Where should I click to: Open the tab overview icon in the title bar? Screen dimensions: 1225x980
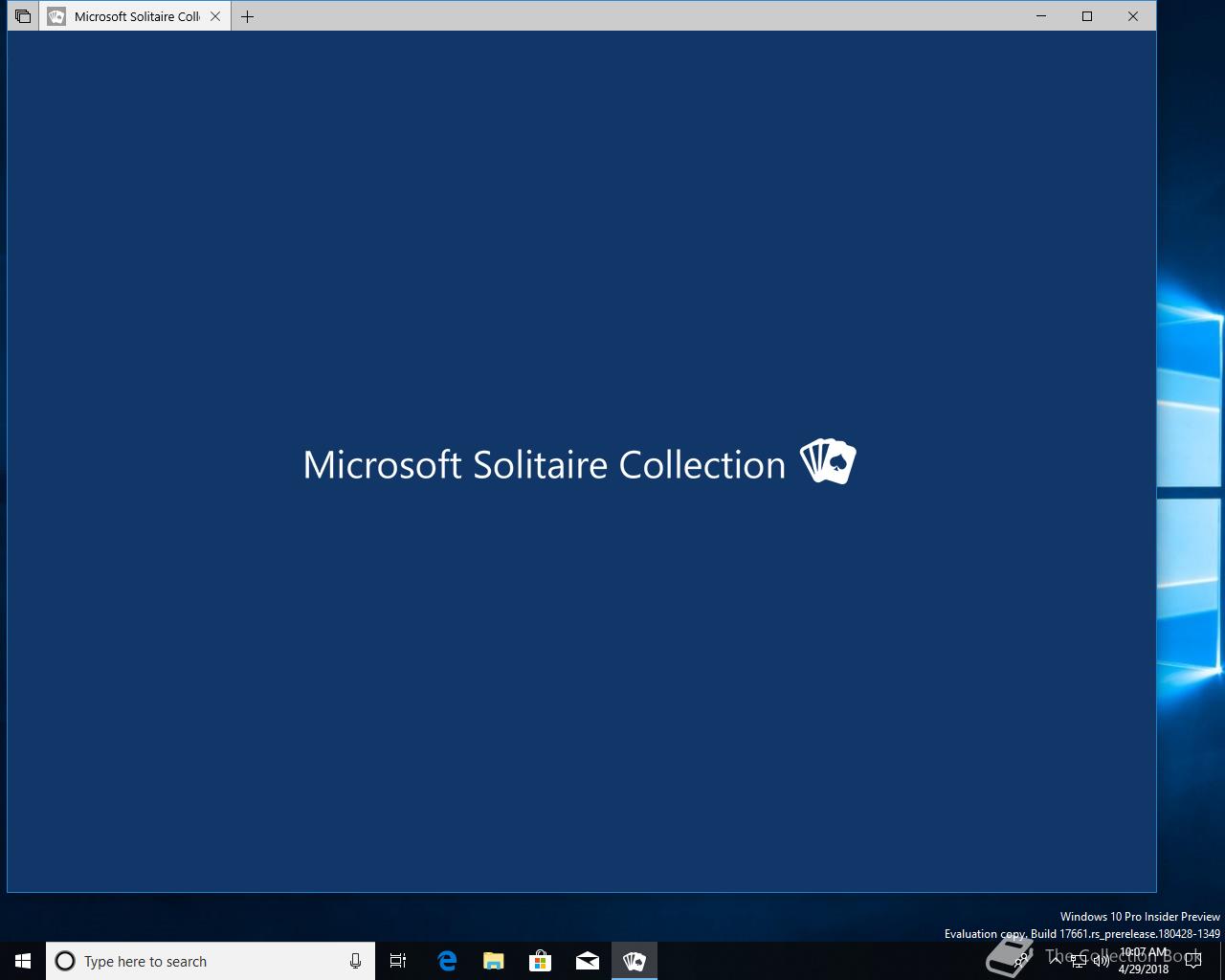tap(23, 16)
